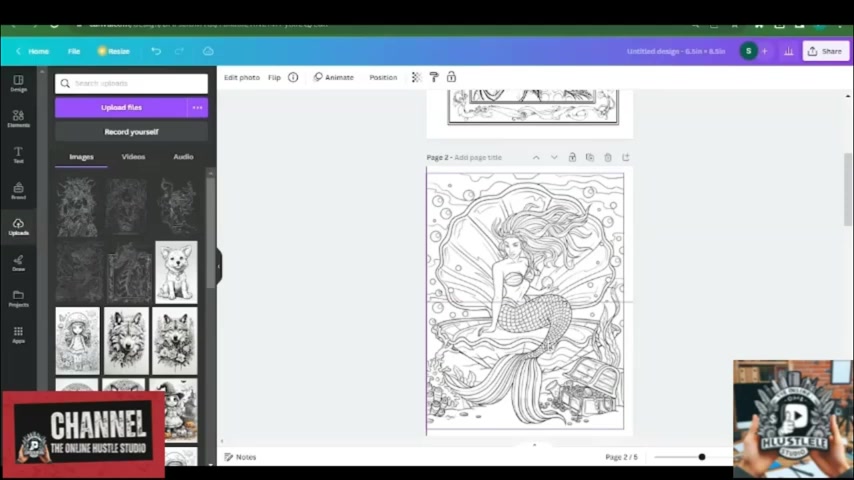Click the Search uploads field
The height and width of the screenshot is (480, 854).
point(131,83)
